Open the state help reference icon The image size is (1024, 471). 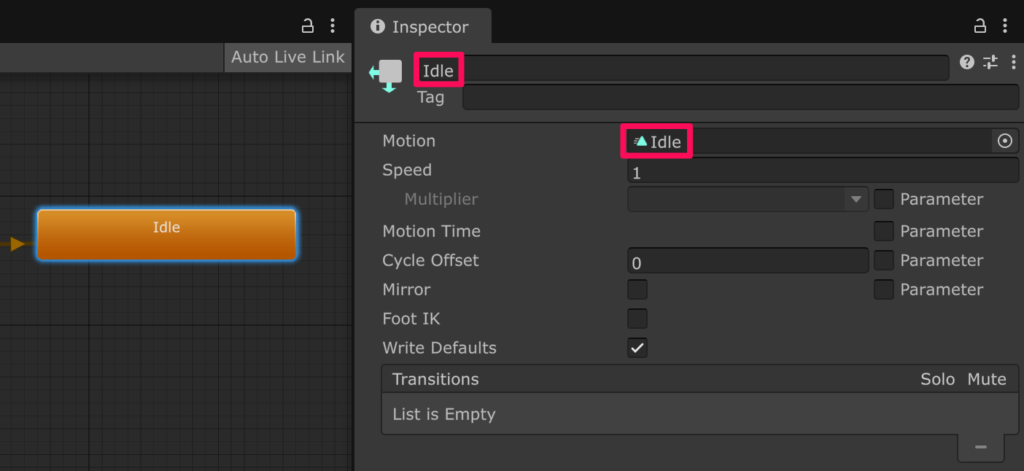point(967,62)
